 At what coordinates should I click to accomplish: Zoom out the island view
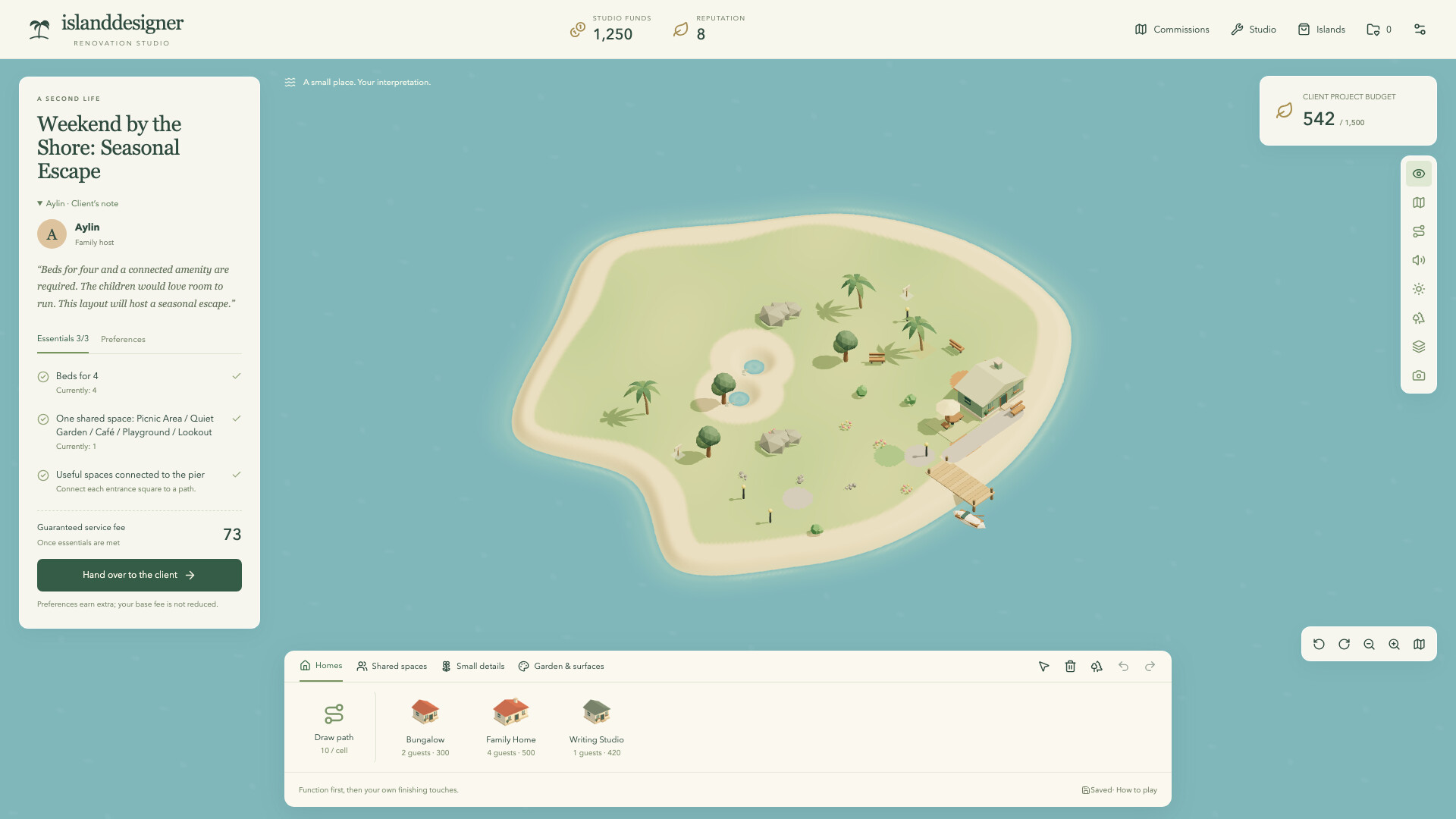[1369, 644]
